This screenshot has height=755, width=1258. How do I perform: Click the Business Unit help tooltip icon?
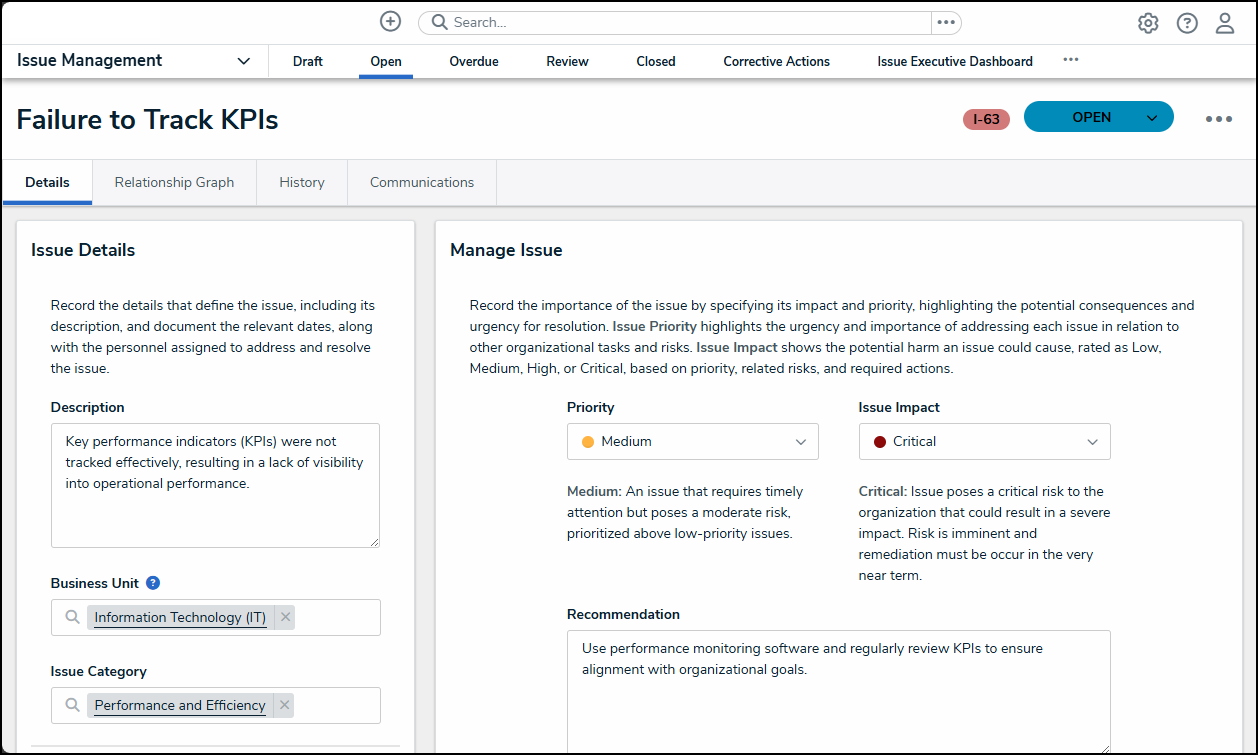[153, 583]
